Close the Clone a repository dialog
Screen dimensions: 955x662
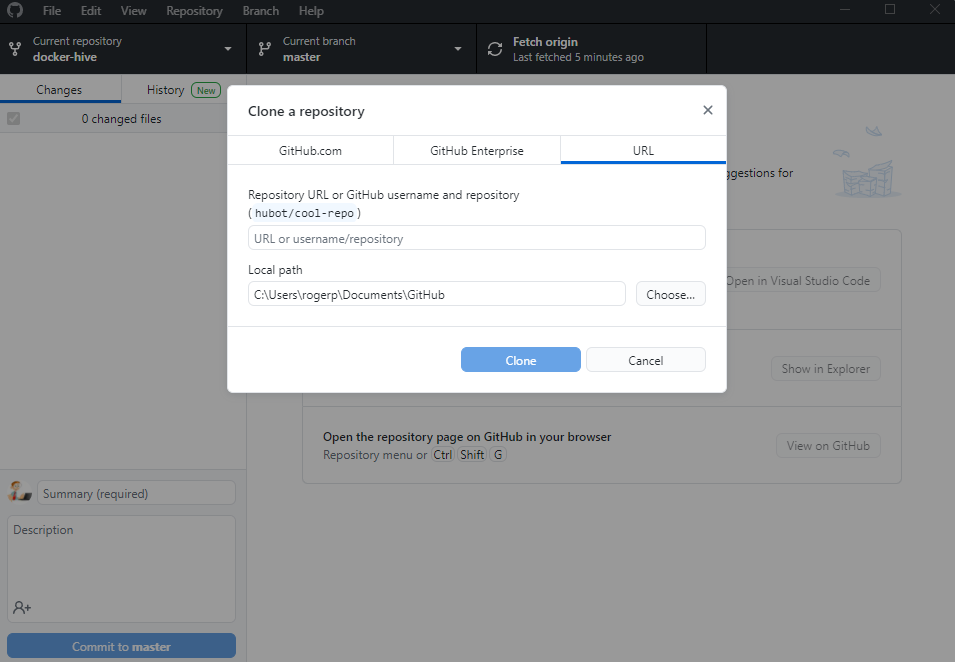(x=708, y=111)
